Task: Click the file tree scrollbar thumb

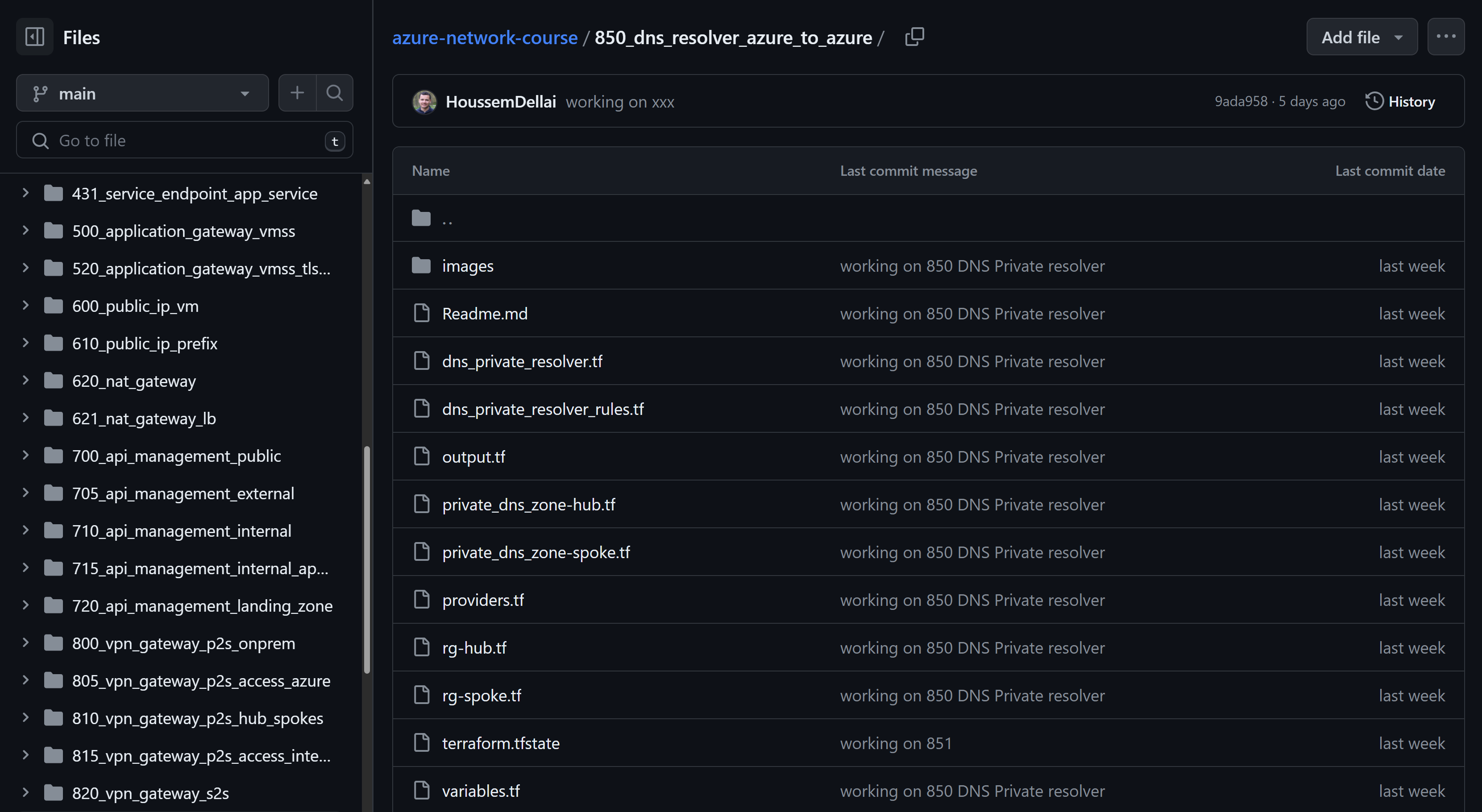Action: click(x=367, y=559)
